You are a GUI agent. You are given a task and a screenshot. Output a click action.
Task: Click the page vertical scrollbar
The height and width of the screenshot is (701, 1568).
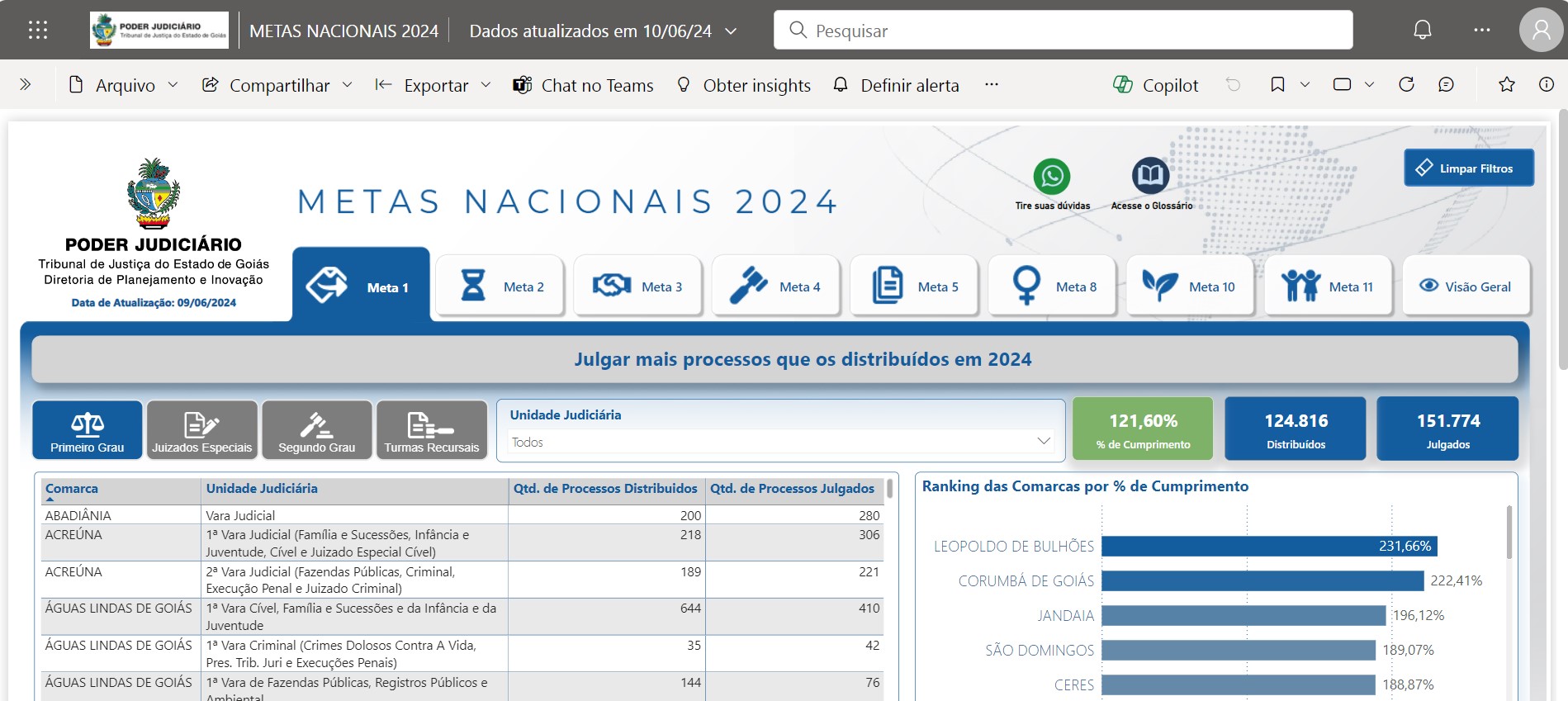[x=1562, y=239]
